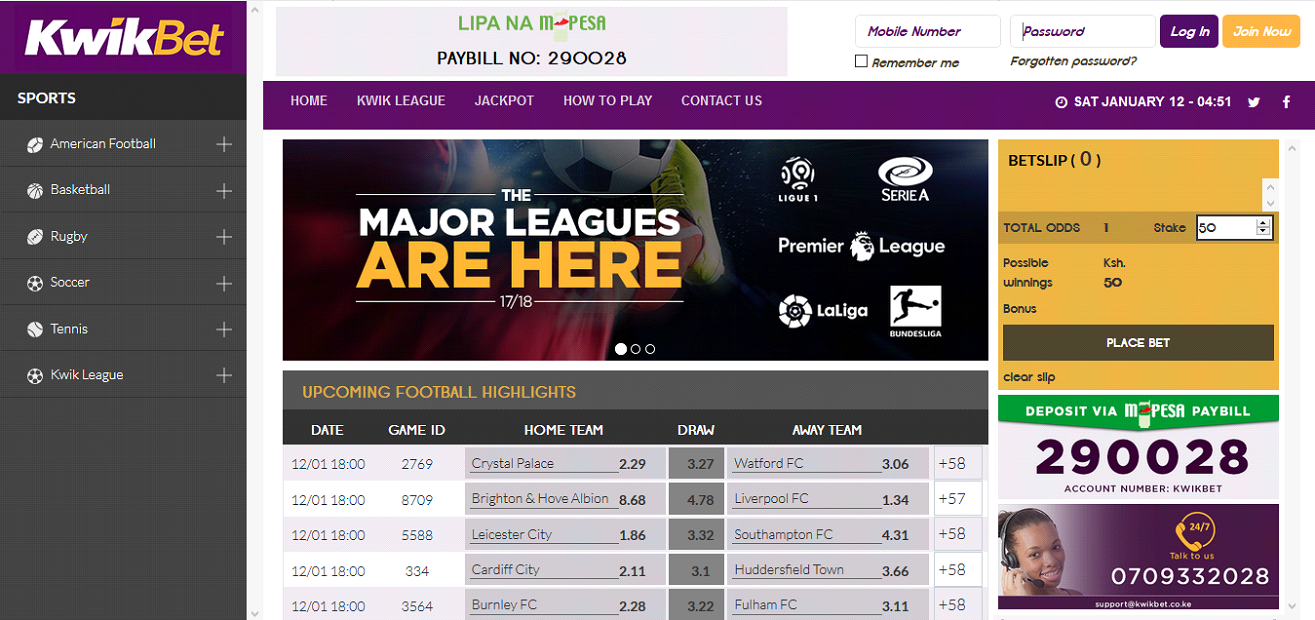Show +58 more markets for Crystal Palace
Screen dimensions: 1315x620
click(957, 463)
